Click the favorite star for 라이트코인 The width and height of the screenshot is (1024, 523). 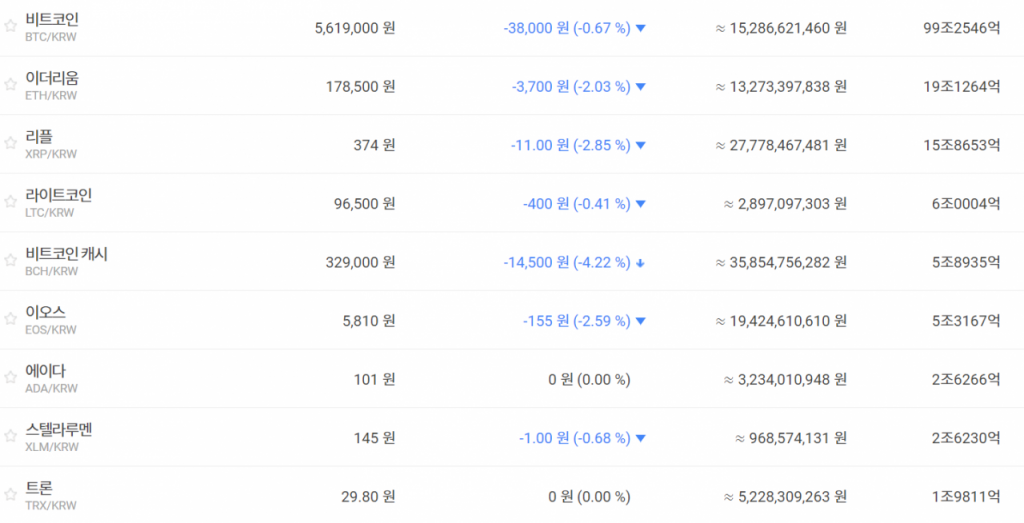[10, 202]
